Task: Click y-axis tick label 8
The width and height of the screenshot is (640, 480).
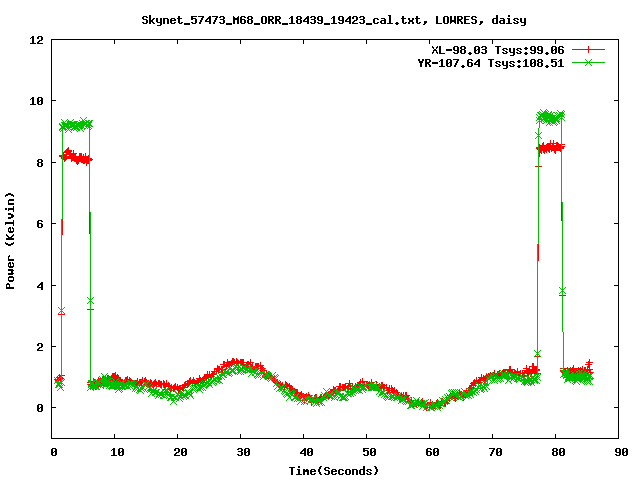Action: pos(40,162)
